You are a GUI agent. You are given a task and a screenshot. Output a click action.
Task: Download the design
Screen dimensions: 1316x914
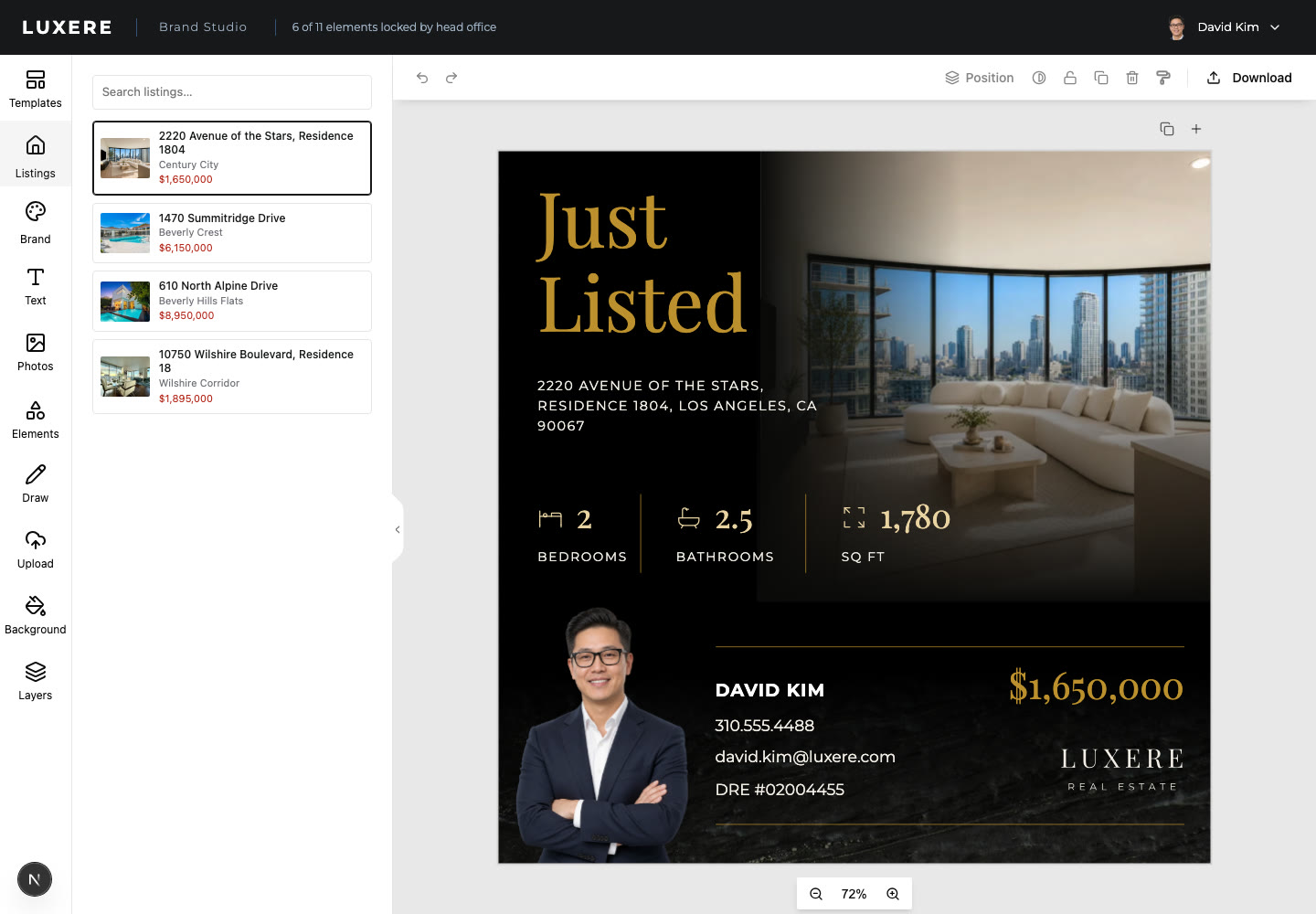click(1249, 78)
